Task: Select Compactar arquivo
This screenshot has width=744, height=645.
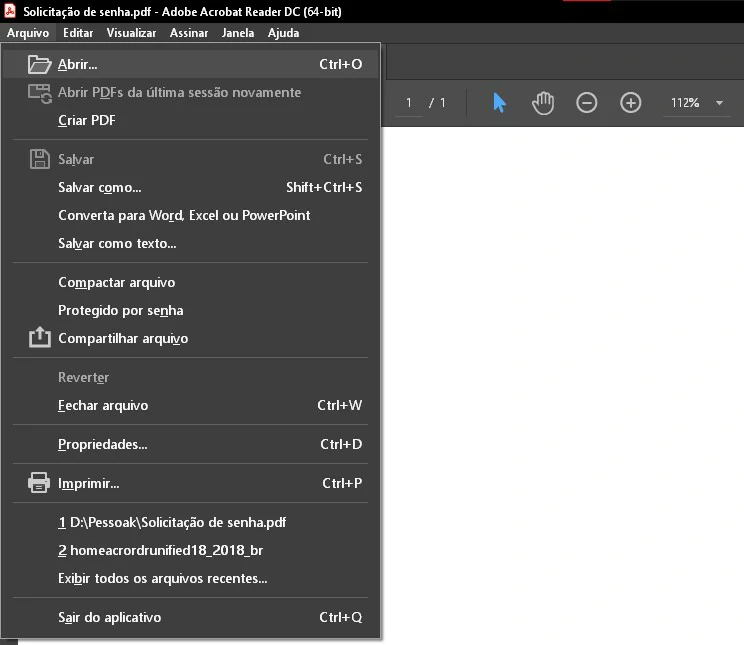Action: point(190,282)
